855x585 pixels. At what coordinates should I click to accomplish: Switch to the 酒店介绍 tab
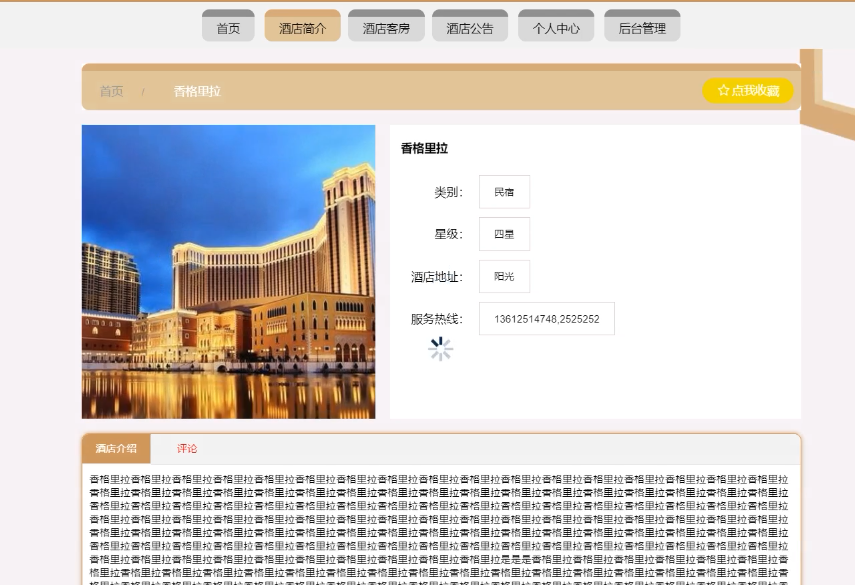click(116, 449)
